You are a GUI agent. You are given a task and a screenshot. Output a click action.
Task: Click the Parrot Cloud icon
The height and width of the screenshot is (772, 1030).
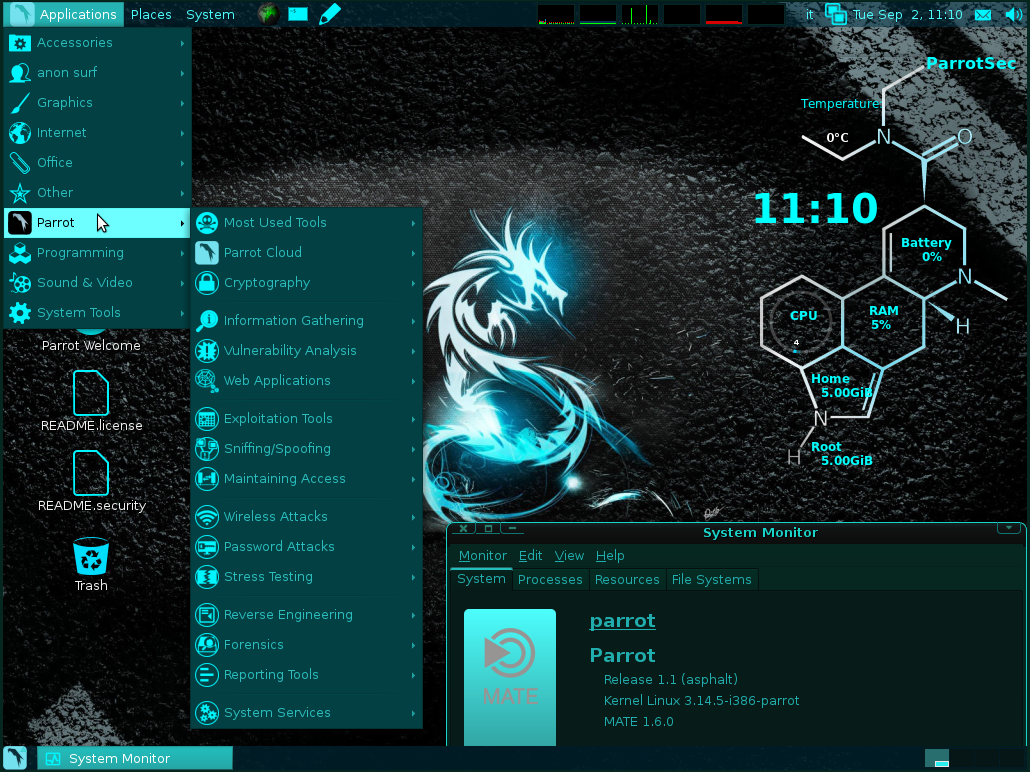[x=207, y=253]
